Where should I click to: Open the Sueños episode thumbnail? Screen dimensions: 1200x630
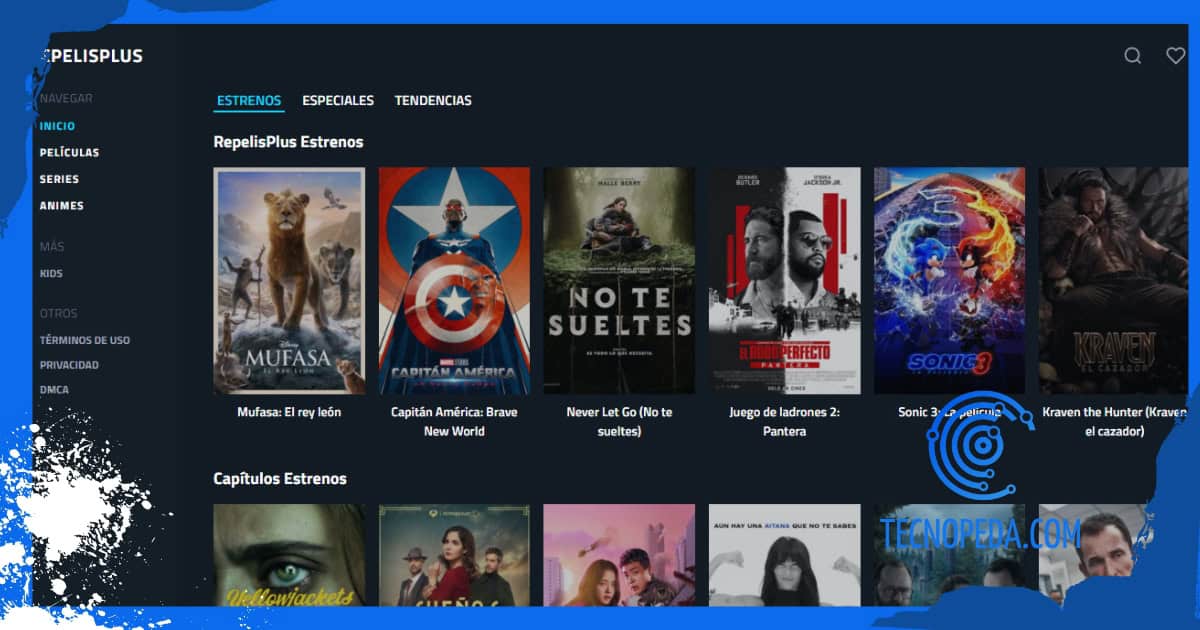[454, 555]
